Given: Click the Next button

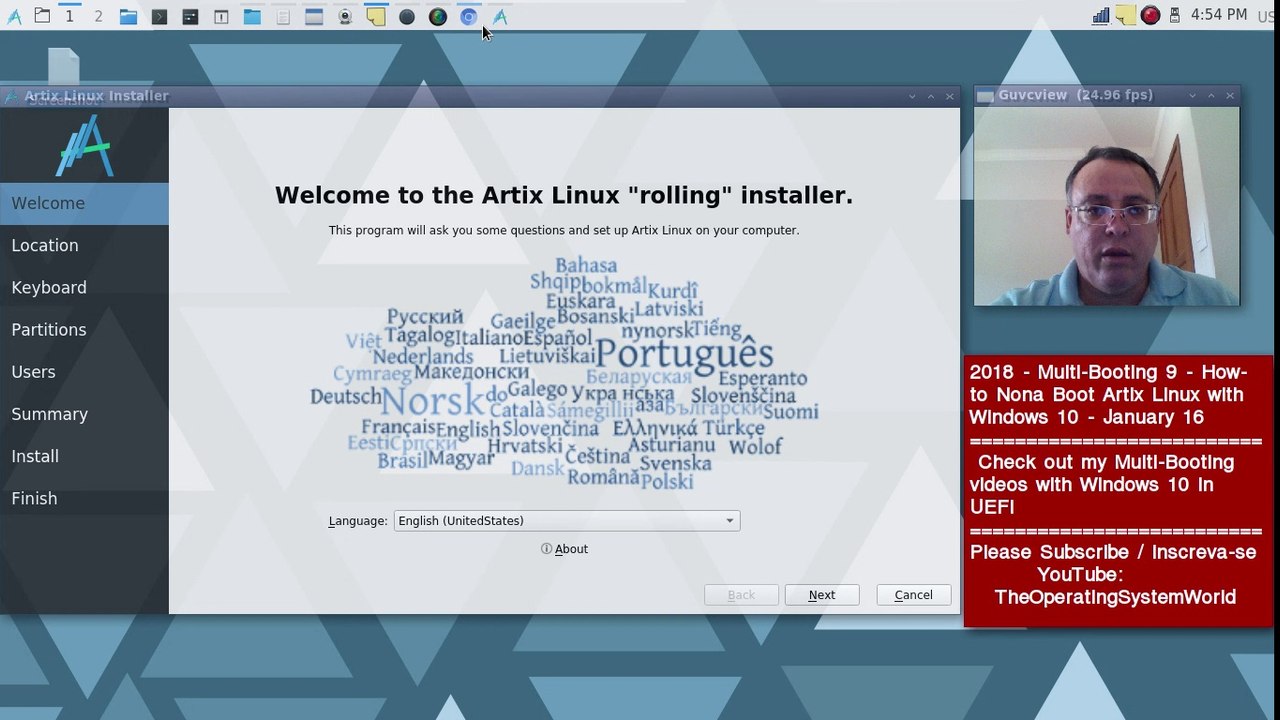Looking at the screenshot, I should click(822, 595).
